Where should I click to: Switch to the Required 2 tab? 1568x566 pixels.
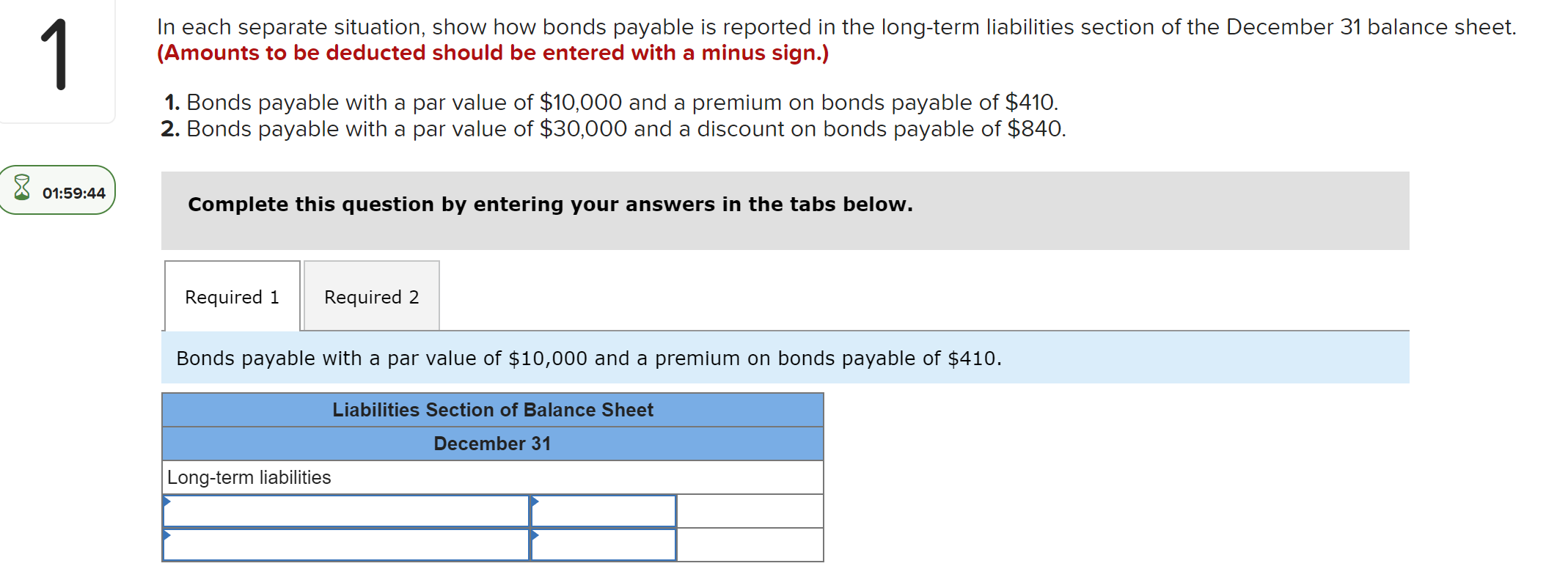click(370, 296)
